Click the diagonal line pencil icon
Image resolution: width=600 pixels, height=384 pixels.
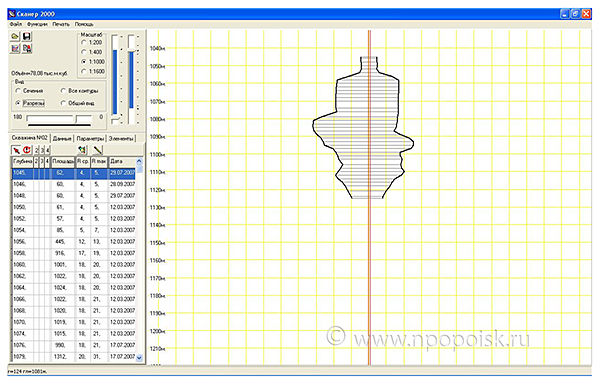click(98, 150)
